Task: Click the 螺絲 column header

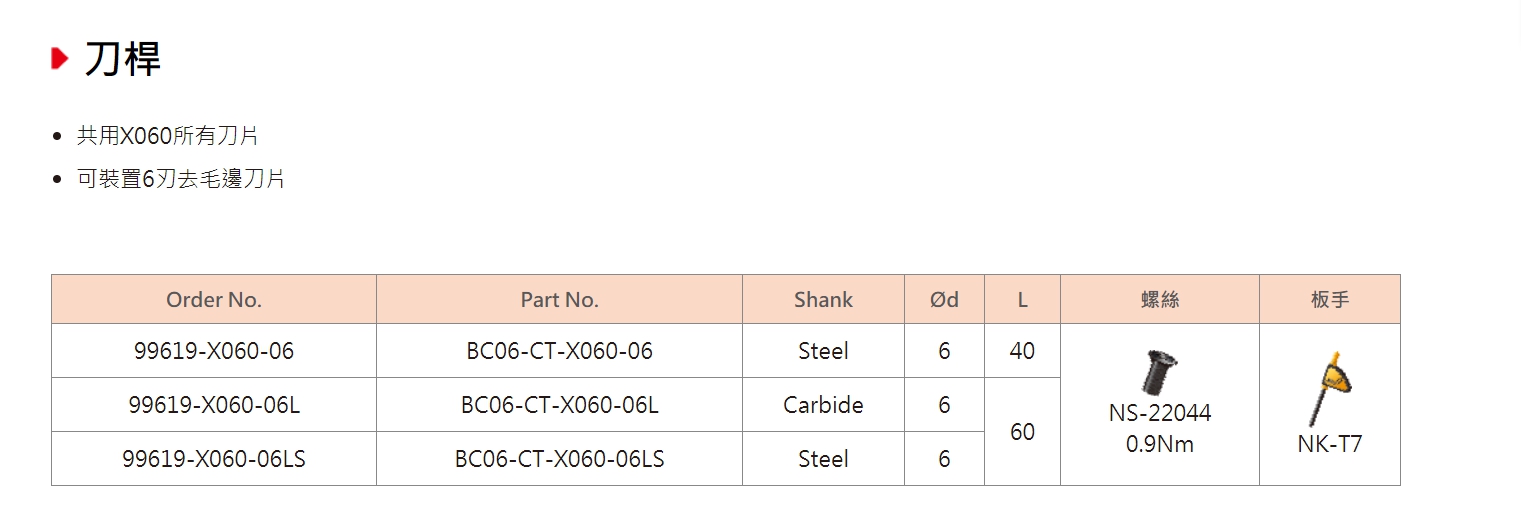Action: coord(1160,299)
